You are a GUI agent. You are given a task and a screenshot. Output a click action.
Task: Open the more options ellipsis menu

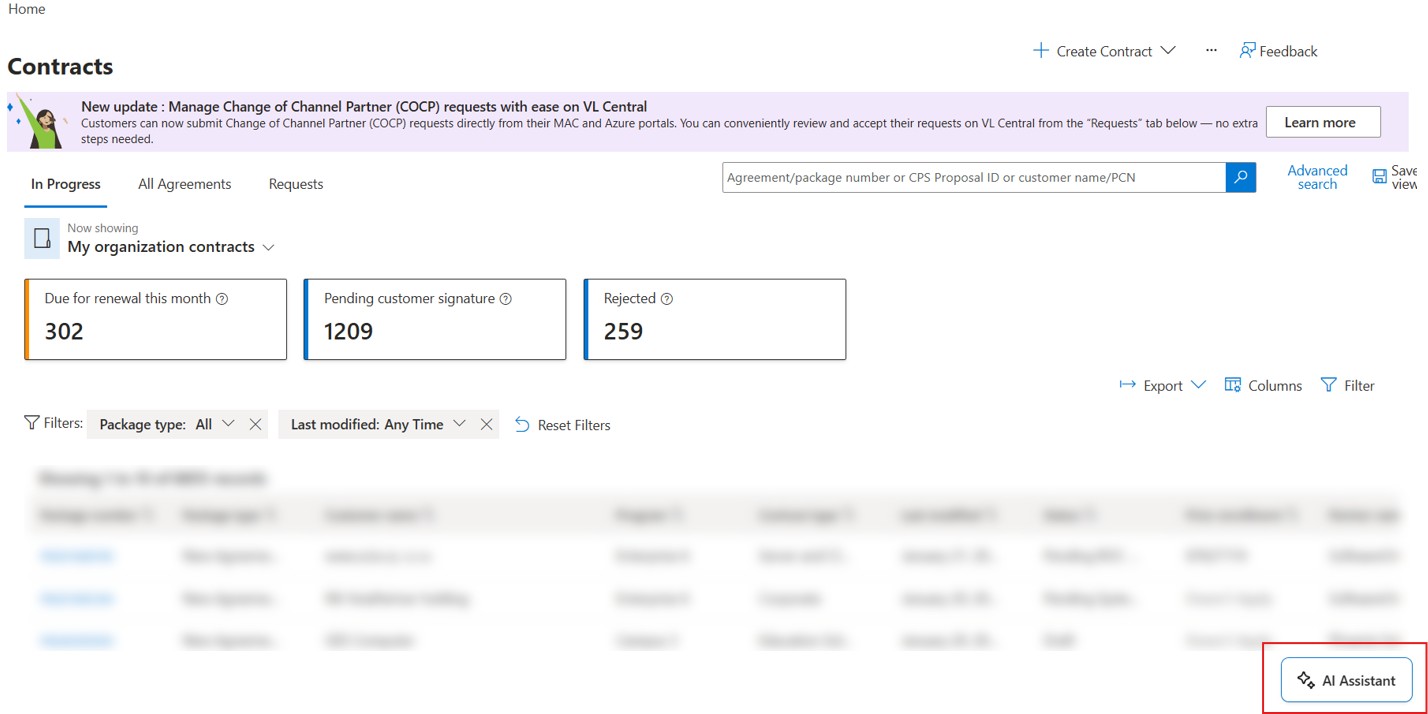coord(1211,51)
